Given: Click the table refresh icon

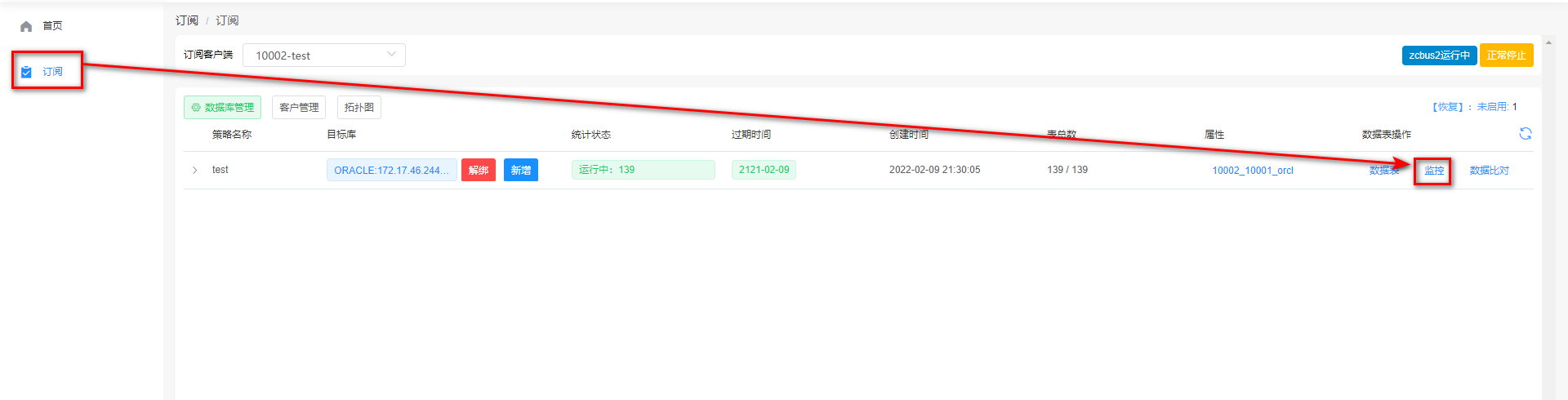Looking at the screenshot, I should (1525, 134).
